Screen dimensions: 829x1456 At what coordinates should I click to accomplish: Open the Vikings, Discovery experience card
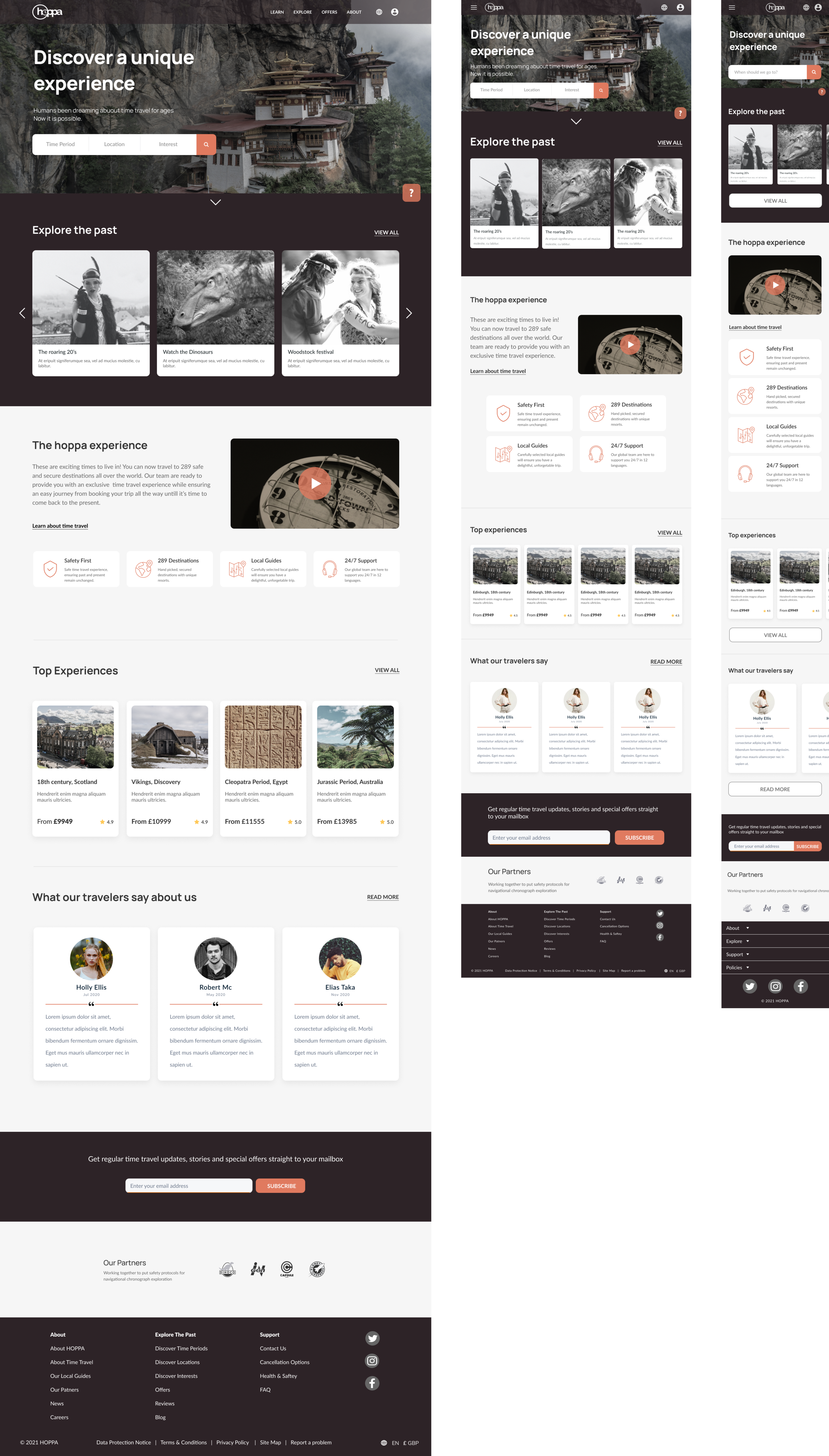point(169,768)
